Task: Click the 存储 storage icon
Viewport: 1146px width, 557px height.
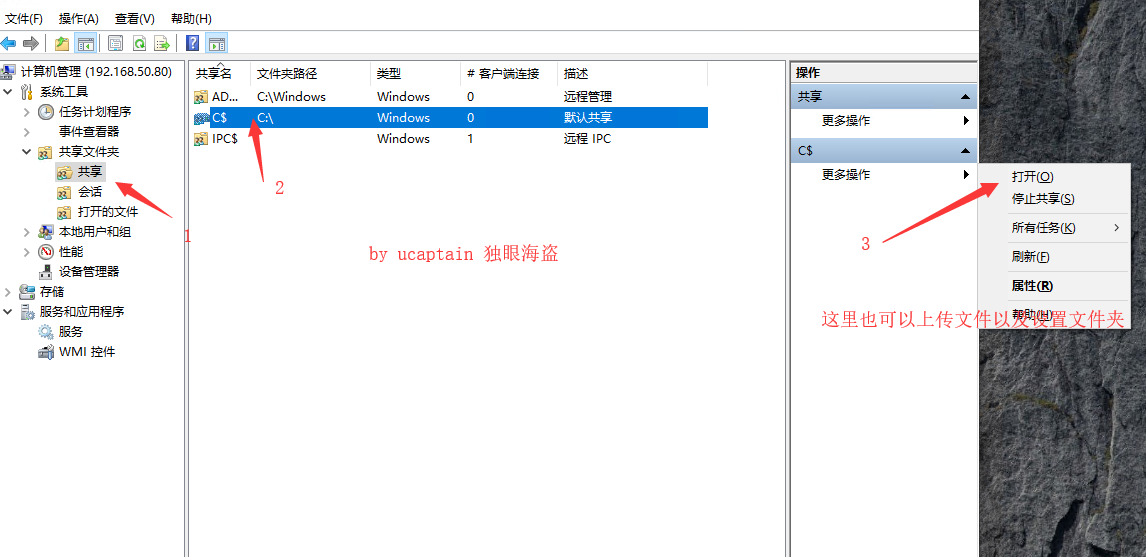Action: pyautogui.click(x=28, y=292)
